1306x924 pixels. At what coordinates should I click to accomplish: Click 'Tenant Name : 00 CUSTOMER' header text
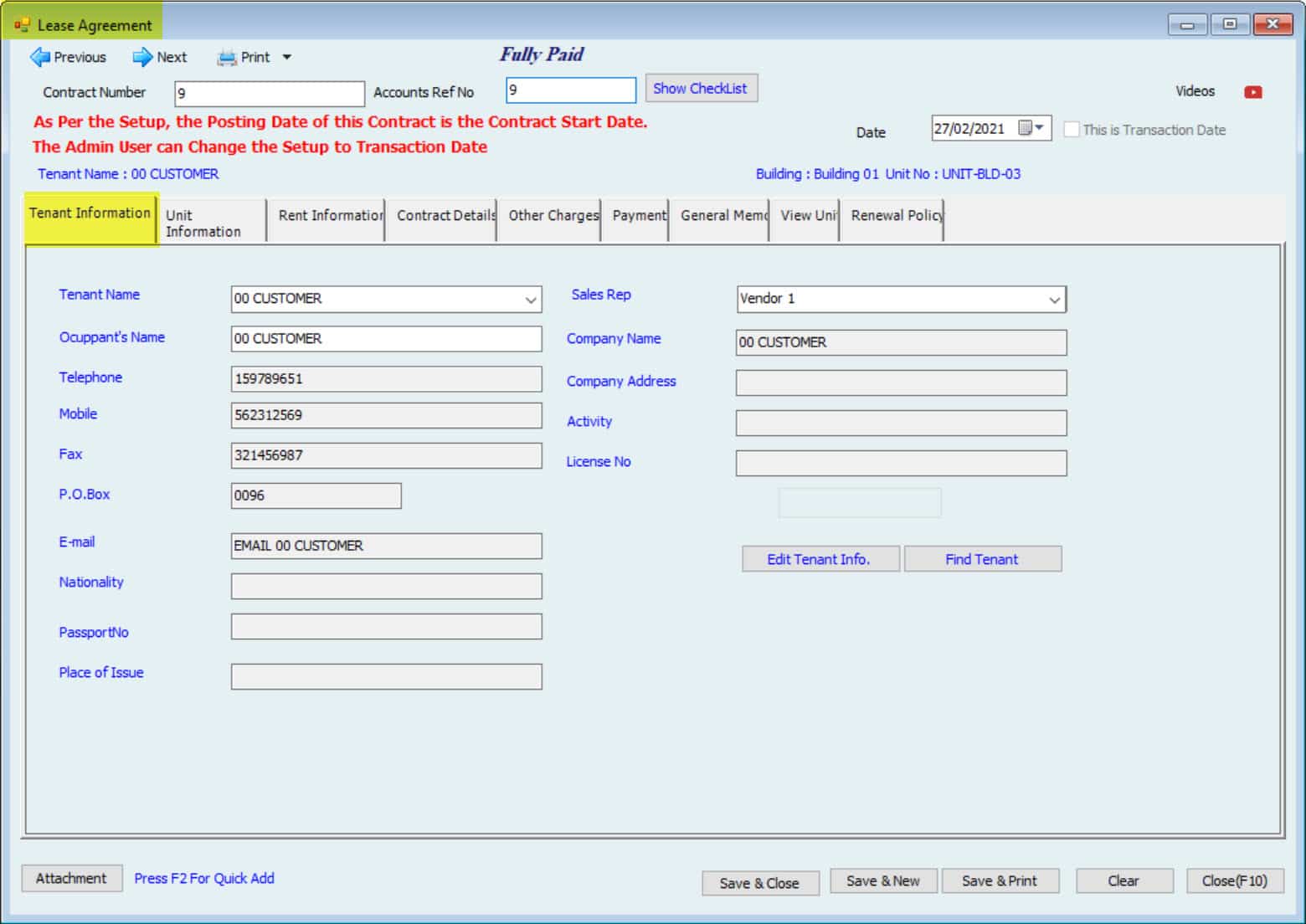coord(128,174)
